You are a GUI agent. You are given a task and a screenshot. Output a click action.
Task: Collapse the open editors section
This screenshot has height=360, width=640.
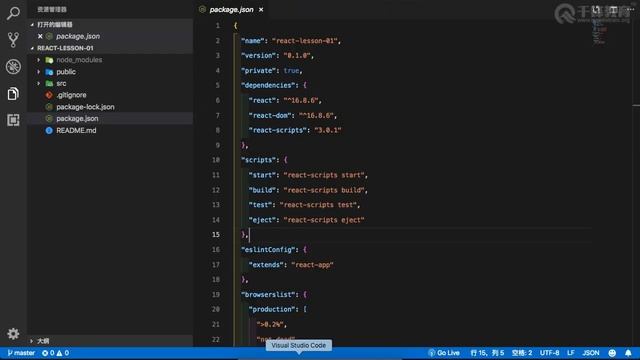(32, 24)
